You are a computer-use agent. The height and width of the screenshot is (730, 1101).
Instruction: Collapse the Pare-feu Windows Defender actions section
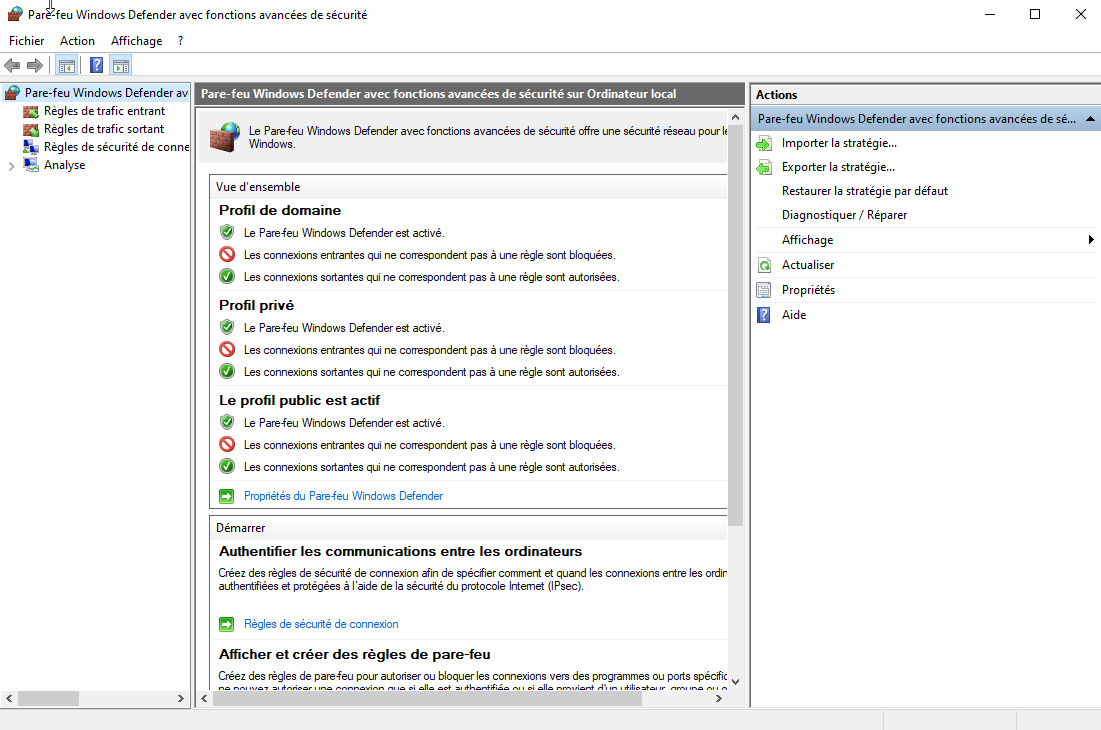(x=1090, y=119)
